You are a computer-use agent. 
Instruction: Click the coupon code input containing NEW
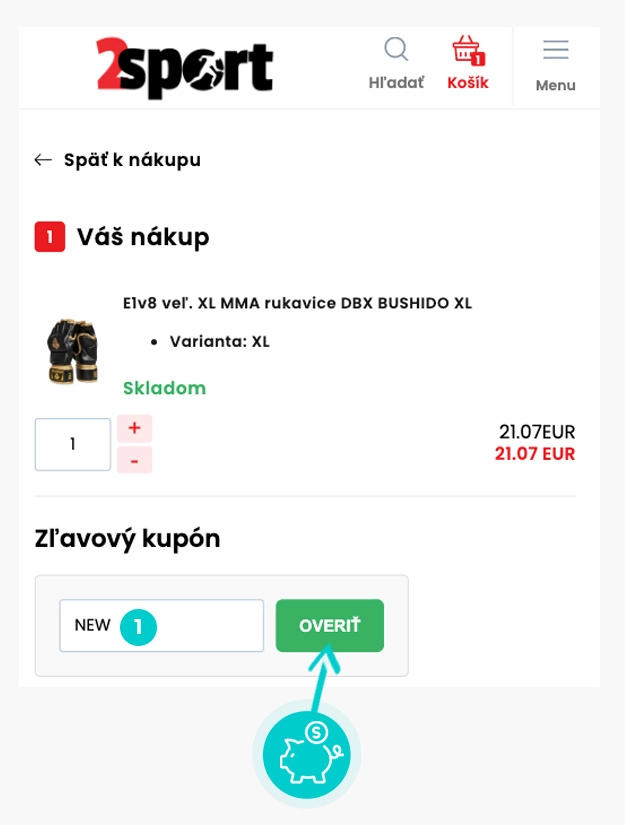click(x=160, y=624)
